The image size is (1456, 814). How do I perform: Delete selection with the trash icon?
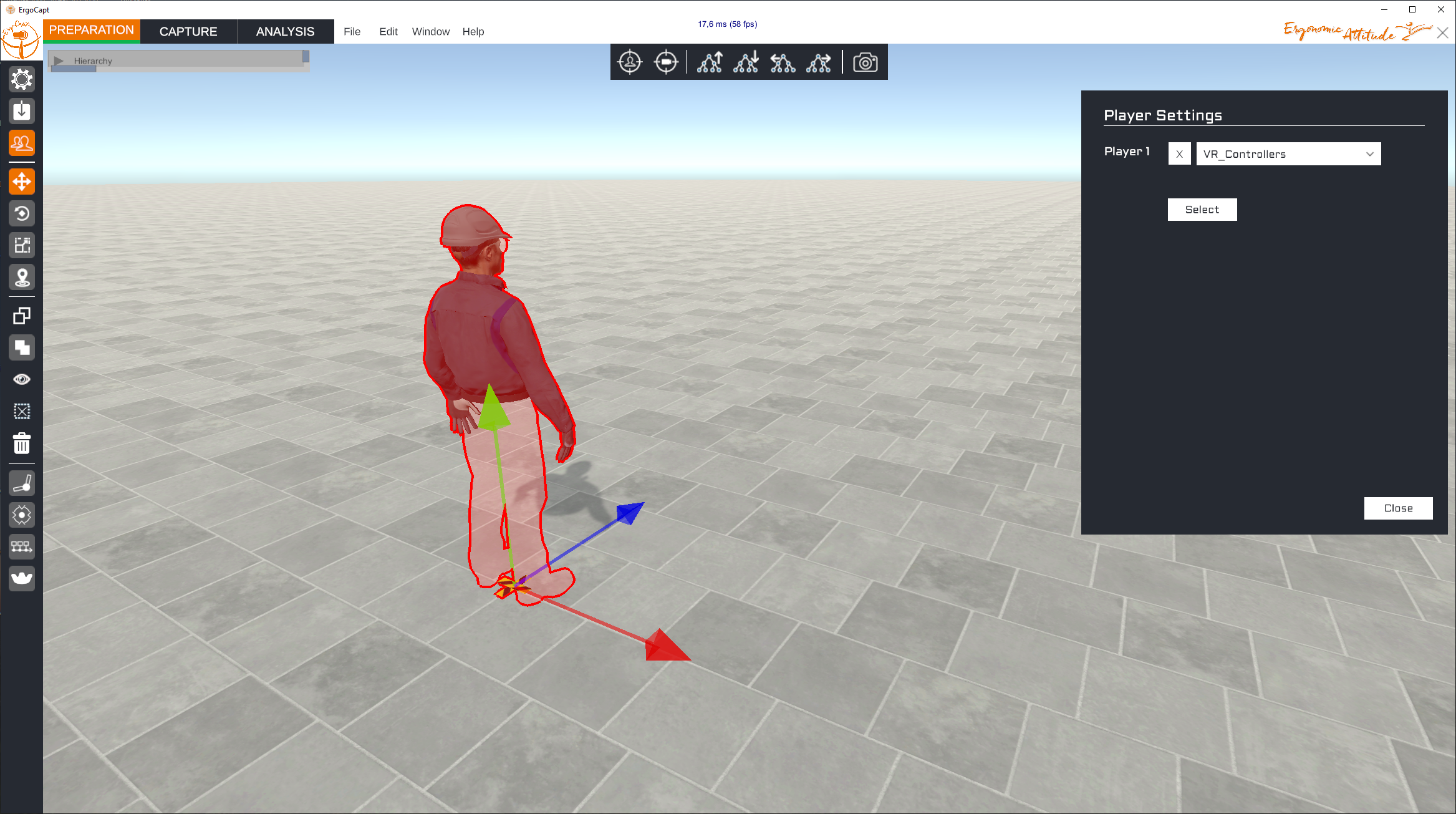pyautogui.click(x=22, y=443)
